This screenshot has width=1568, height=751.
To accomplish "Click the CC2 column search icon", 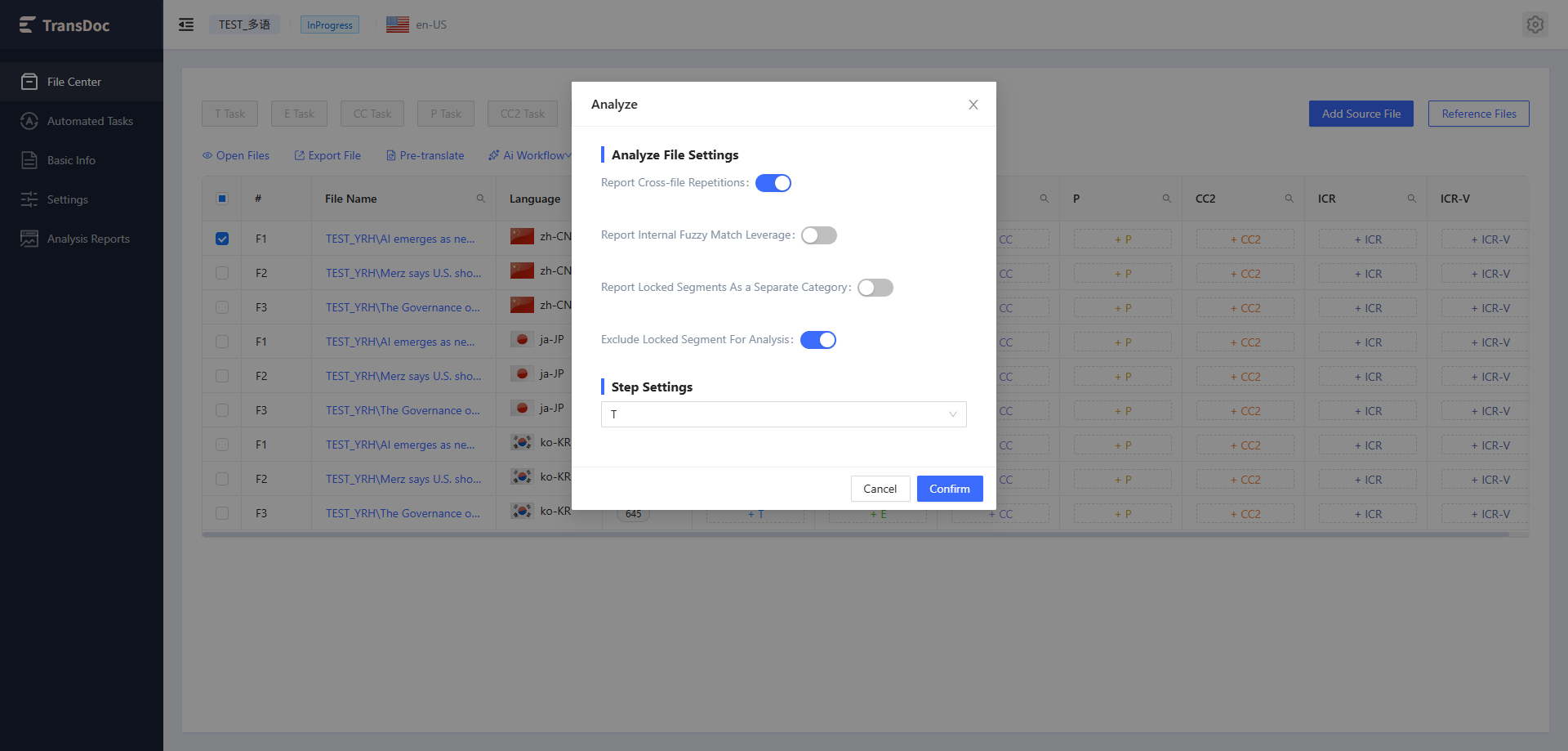I will [x=1290, y=199].
